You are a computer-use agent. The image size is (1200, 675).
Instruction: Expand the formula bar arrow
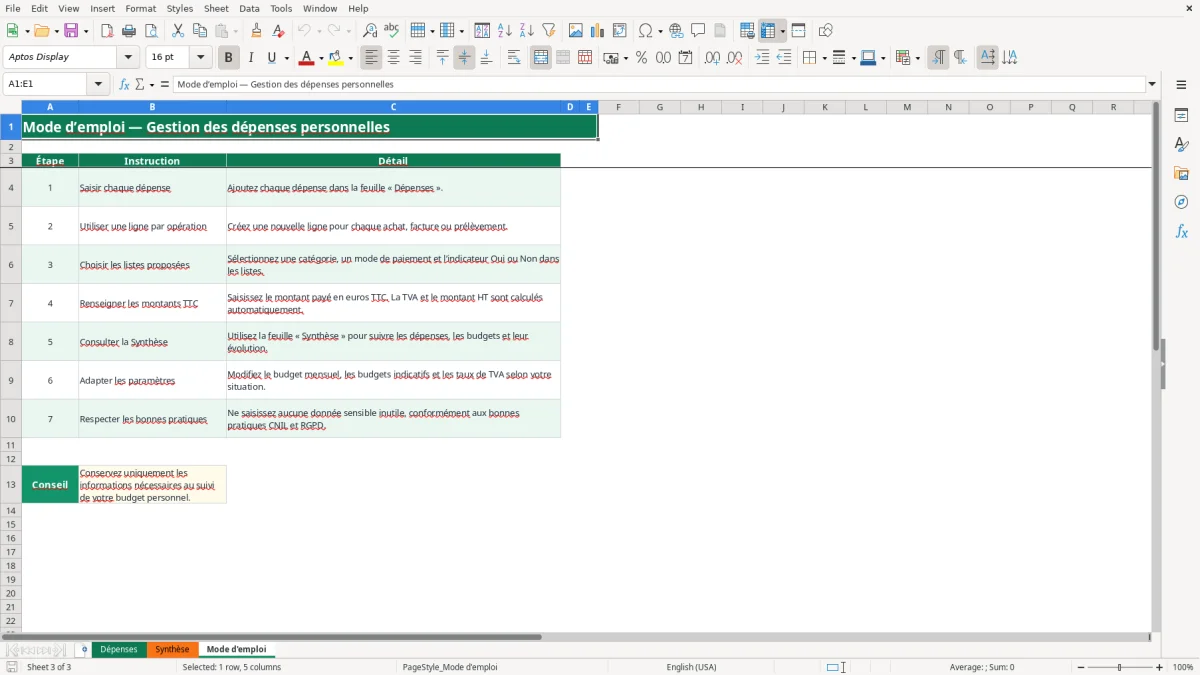1152,84
